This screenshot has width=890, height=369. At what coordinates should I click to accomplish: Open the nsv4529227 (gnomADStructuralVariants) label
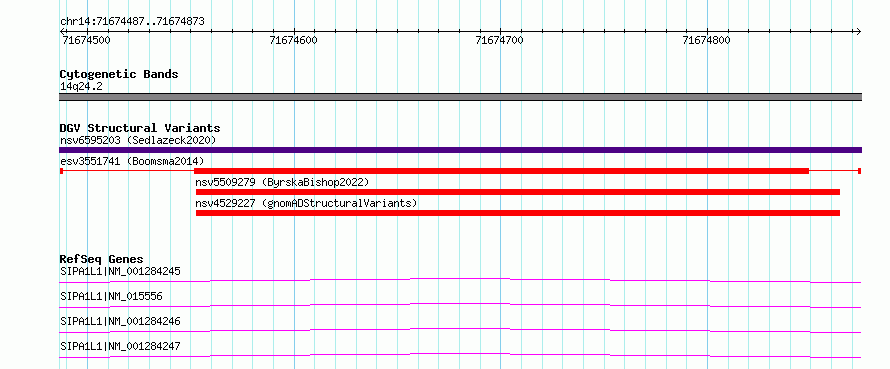pos(306,203)
